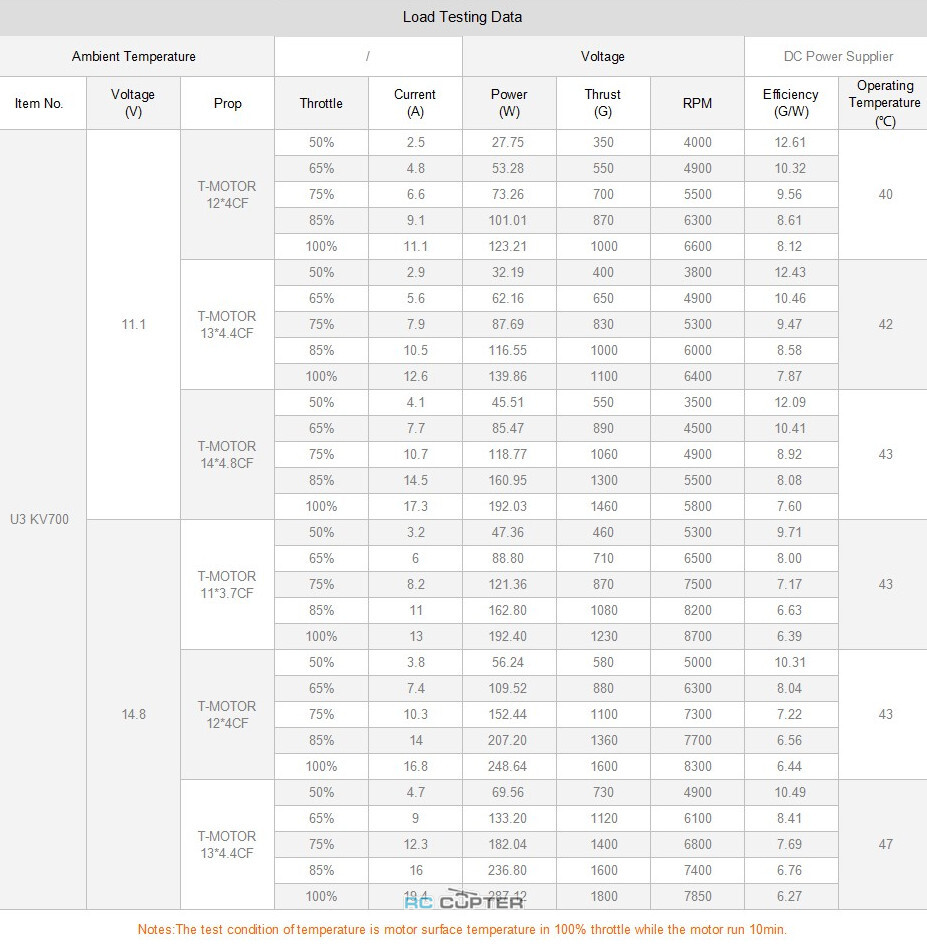The width and height of the screenshot is (927, 945).
Task: Select power value '27.75'
Action: pyautogui.click(x=507, y=142)
